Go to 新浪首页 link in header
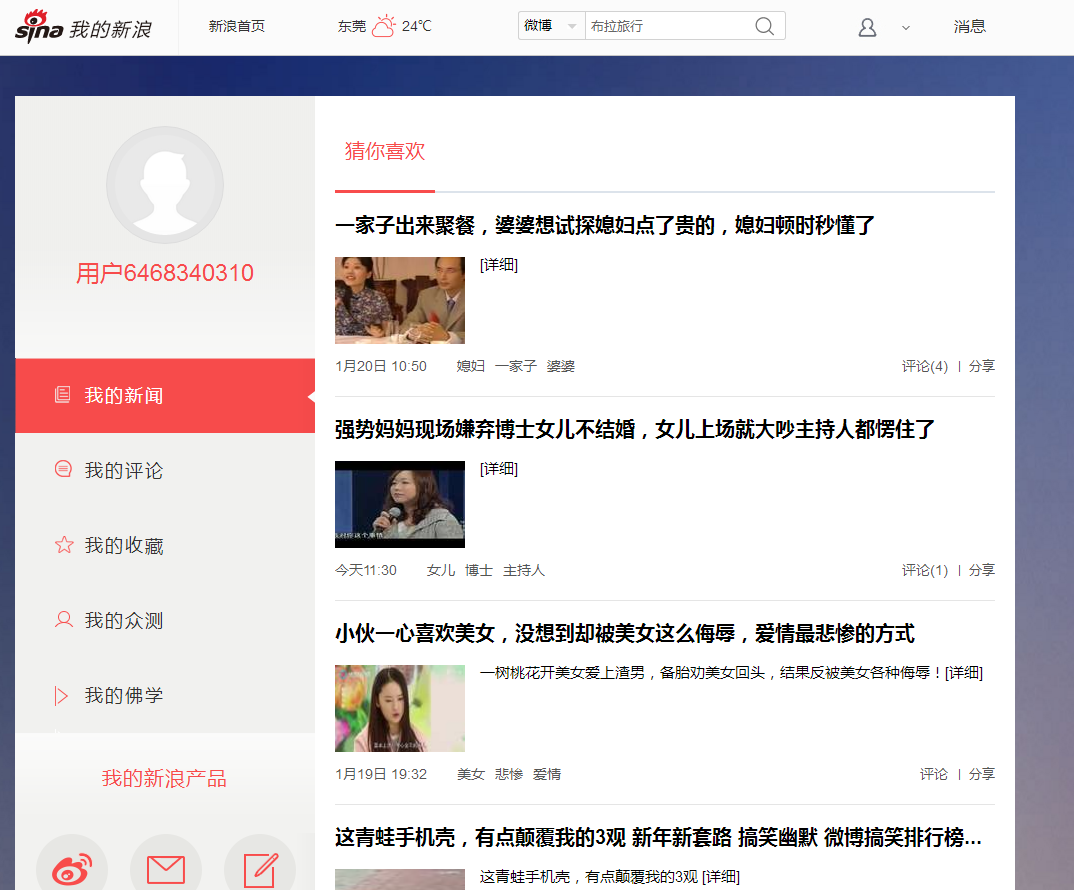The height and width of the screenshot is (890, 1074). tap(236, 26)
